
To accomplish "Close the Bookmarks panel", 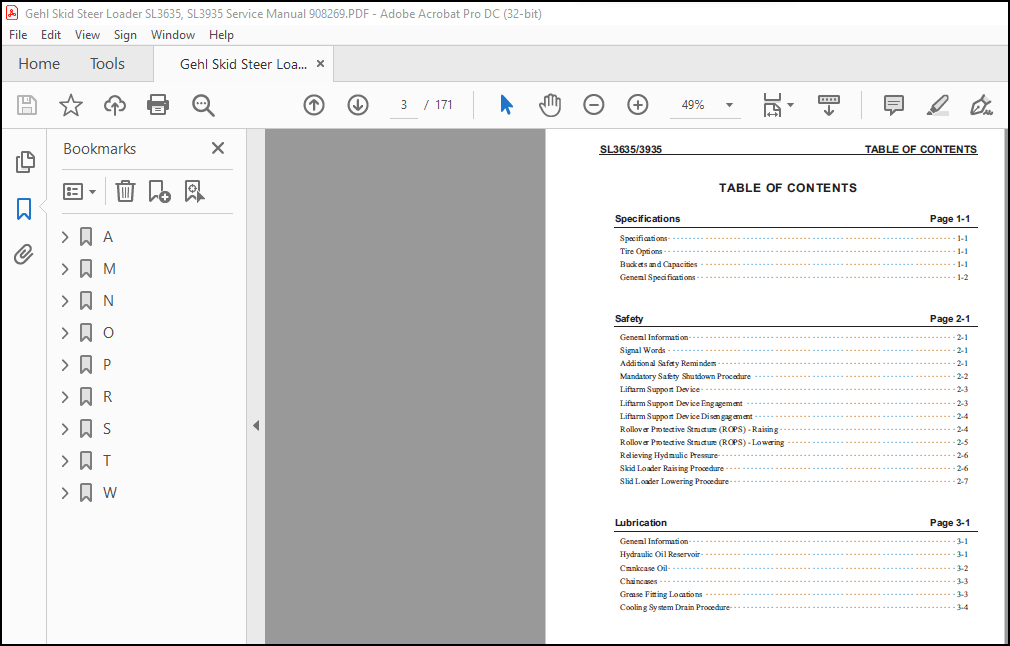I will click(218, 148).
